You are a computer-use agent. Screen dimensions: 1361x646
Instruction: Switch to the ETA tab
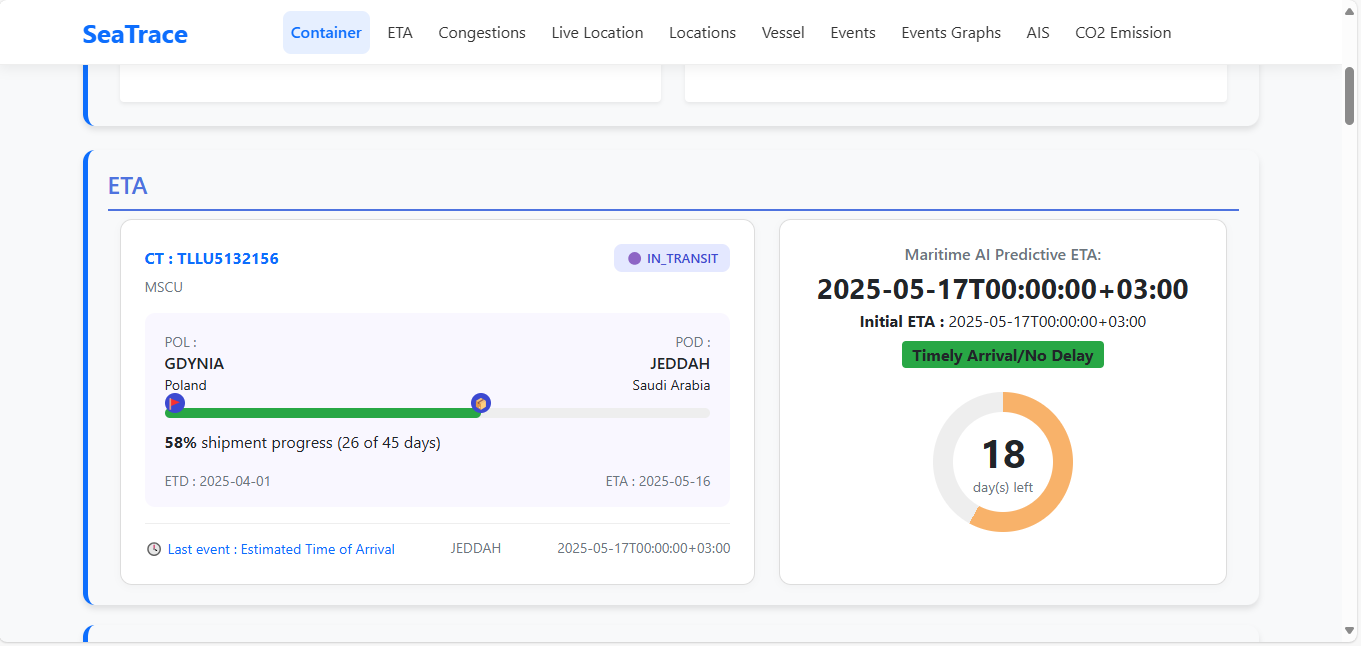point(400,32)
